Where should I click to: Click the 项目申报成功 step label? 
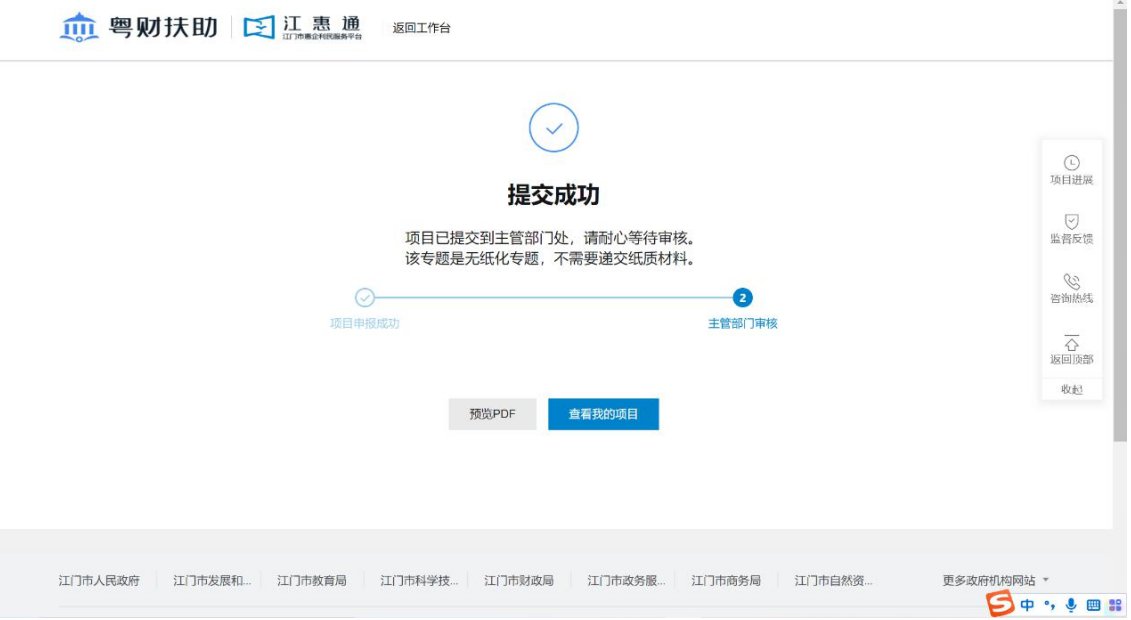366,324
